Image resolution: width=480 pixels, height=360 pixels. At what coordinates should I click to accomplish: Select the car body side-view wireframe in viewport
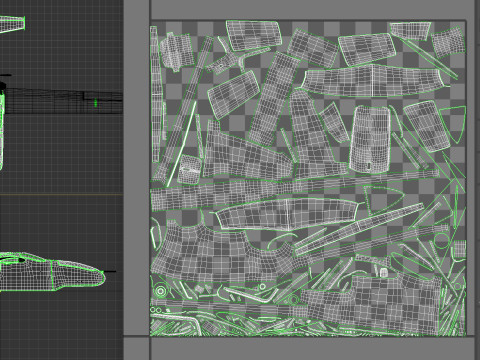[x=52, y=271]
